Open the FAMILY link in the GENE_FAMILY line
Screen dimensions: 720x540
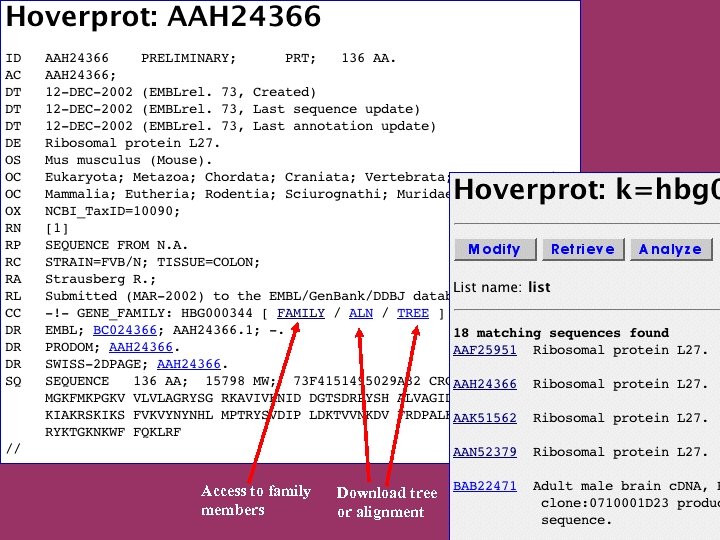(301, 313)
